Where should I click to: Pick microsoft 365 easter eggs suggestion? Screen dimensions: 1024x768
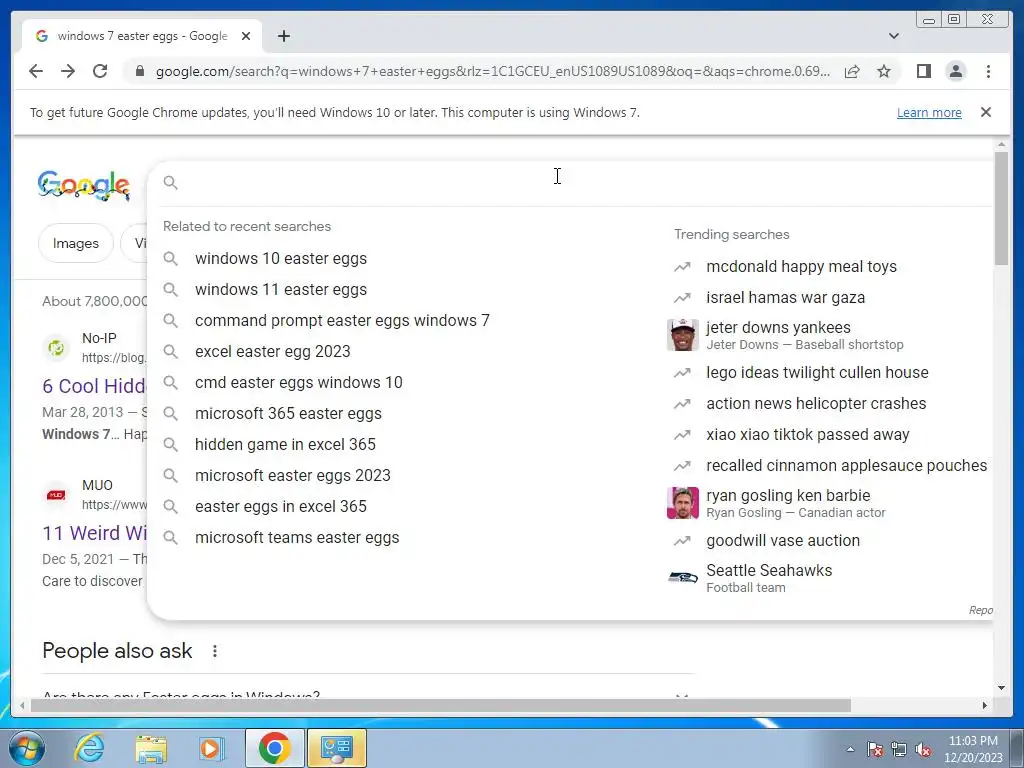pyautogui.click(x=288, y=413)
